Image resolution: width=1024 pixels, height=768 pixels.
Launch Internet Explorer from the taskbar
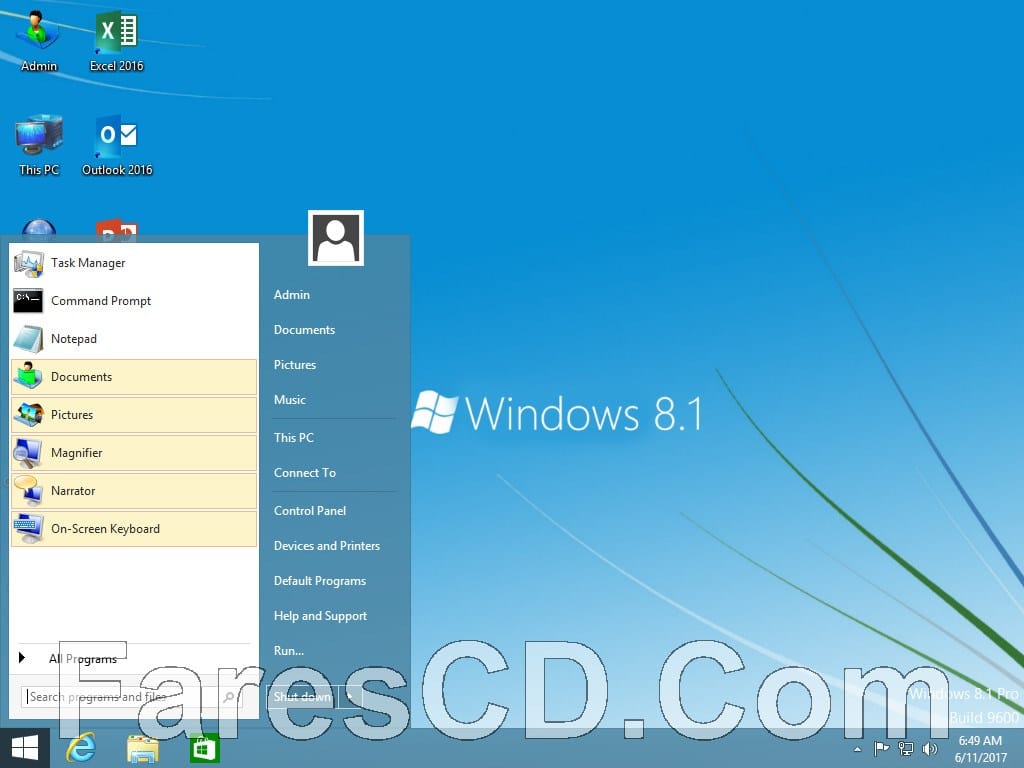coord(82,748)
